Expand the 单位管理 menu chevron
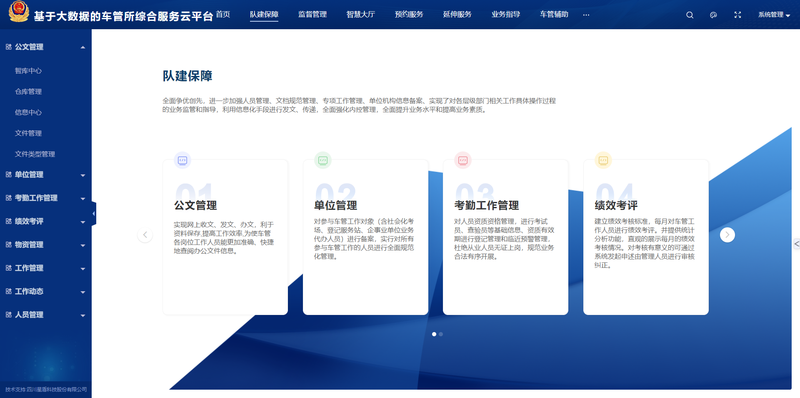 [83, 175]
